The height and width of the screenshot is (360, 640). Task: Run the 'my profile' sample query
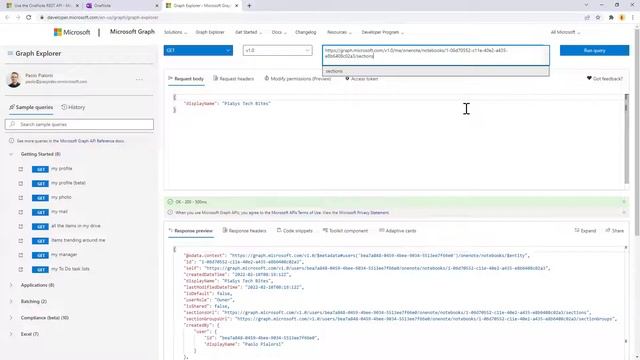pyautogui.click(x=61, y=169)
